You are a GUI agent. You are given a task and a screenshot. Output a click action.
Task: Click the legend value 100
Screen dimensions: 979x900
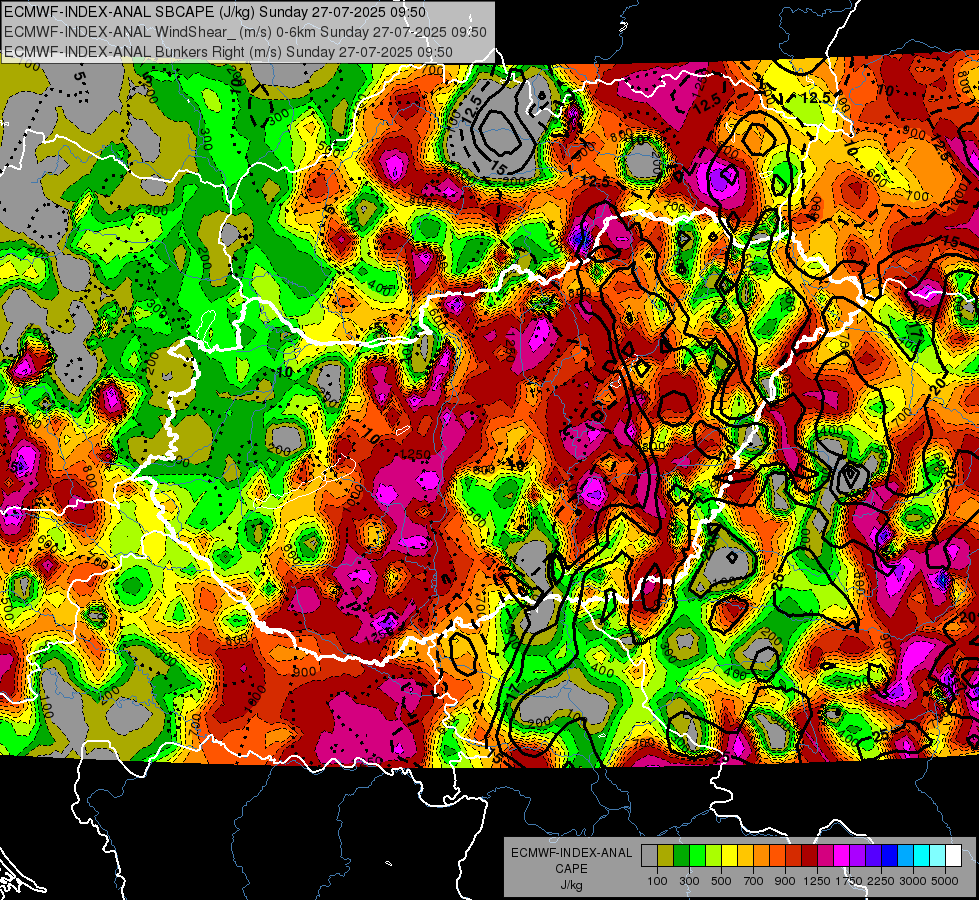pos(657,881)
